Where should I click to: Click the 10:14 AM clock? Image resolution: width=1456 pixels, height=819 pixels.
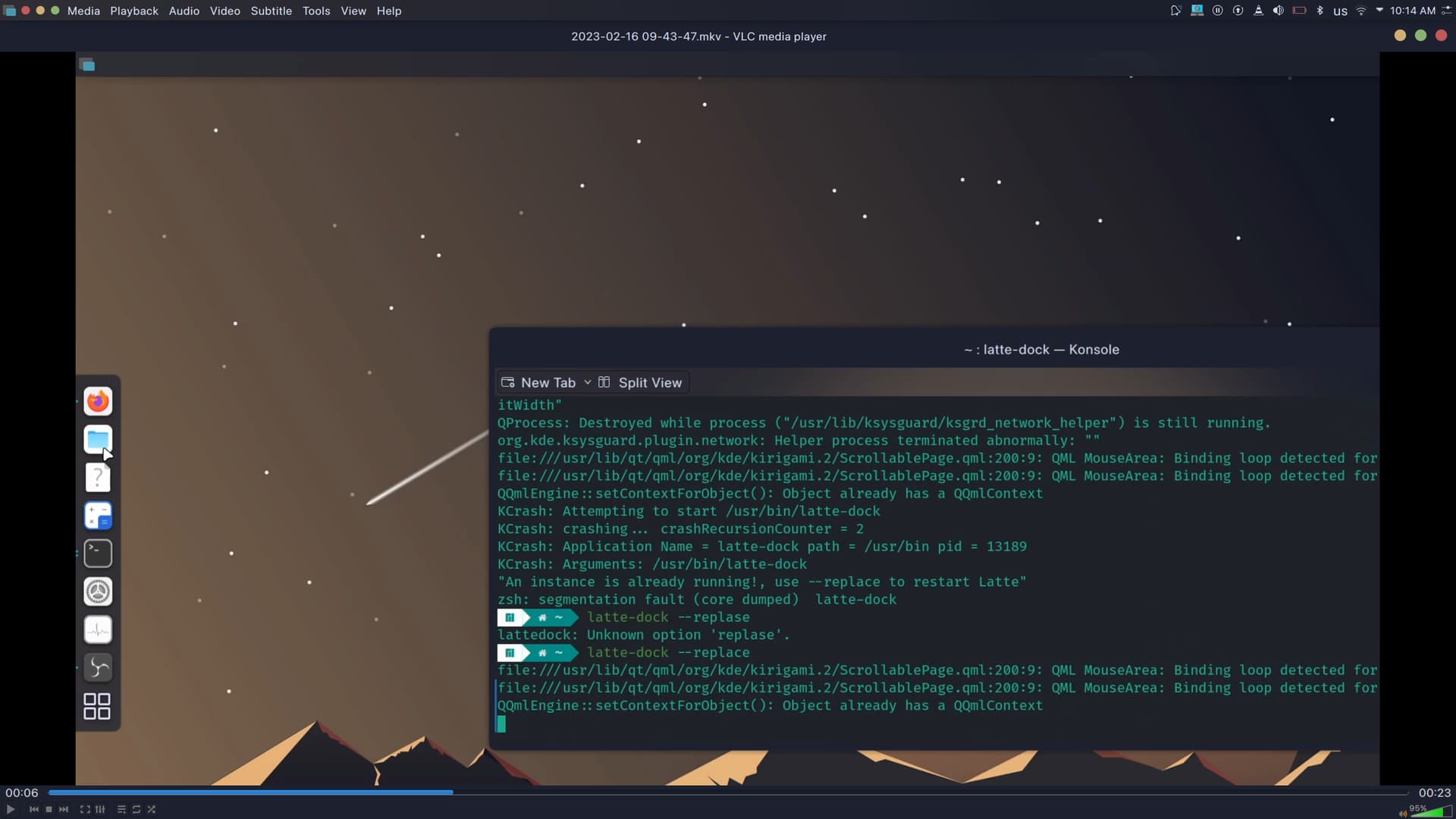tap(1412, 11)
